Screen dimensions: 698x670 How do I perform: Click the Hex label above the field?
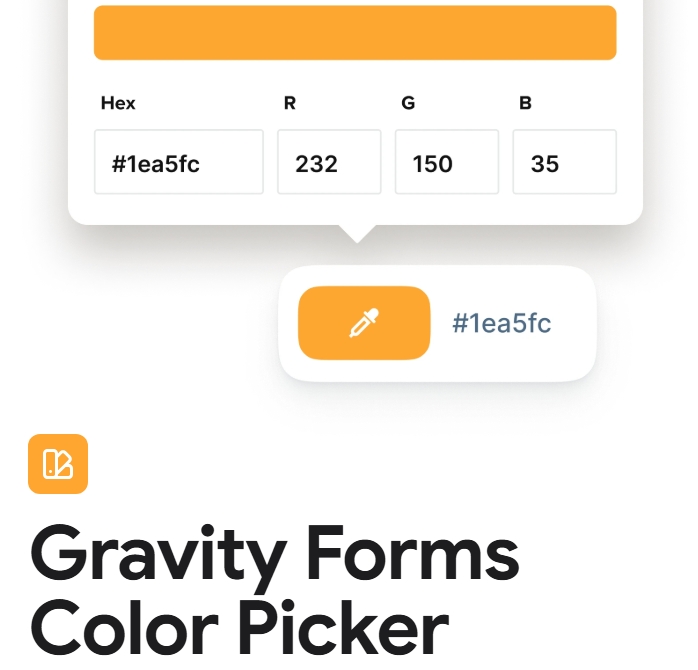(x=118, y=103)
